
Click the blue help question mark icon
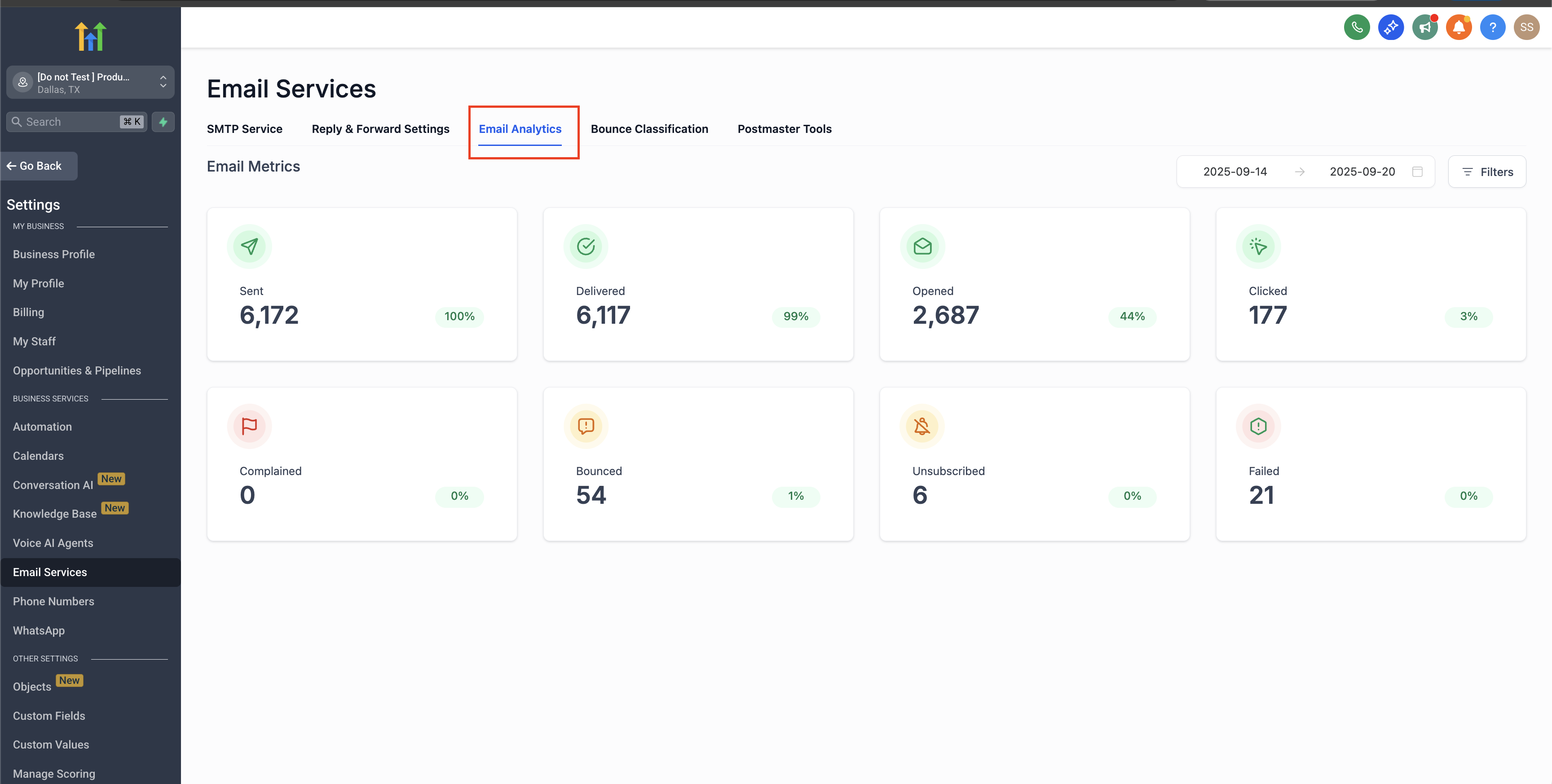(x=1492, y=27)
